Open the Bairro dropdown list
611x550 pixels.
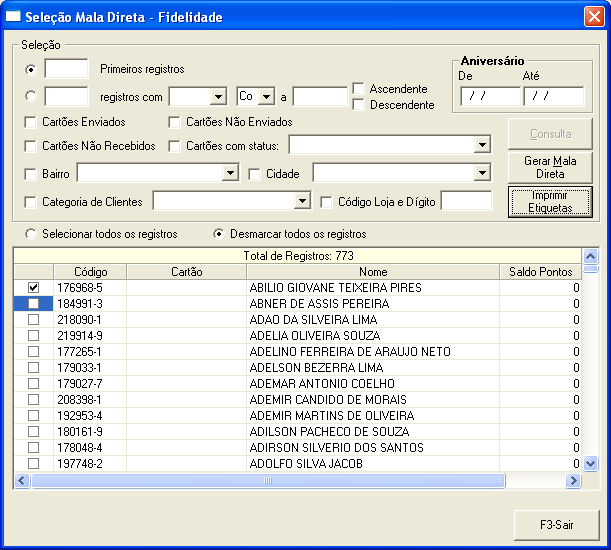coord(229,174)
